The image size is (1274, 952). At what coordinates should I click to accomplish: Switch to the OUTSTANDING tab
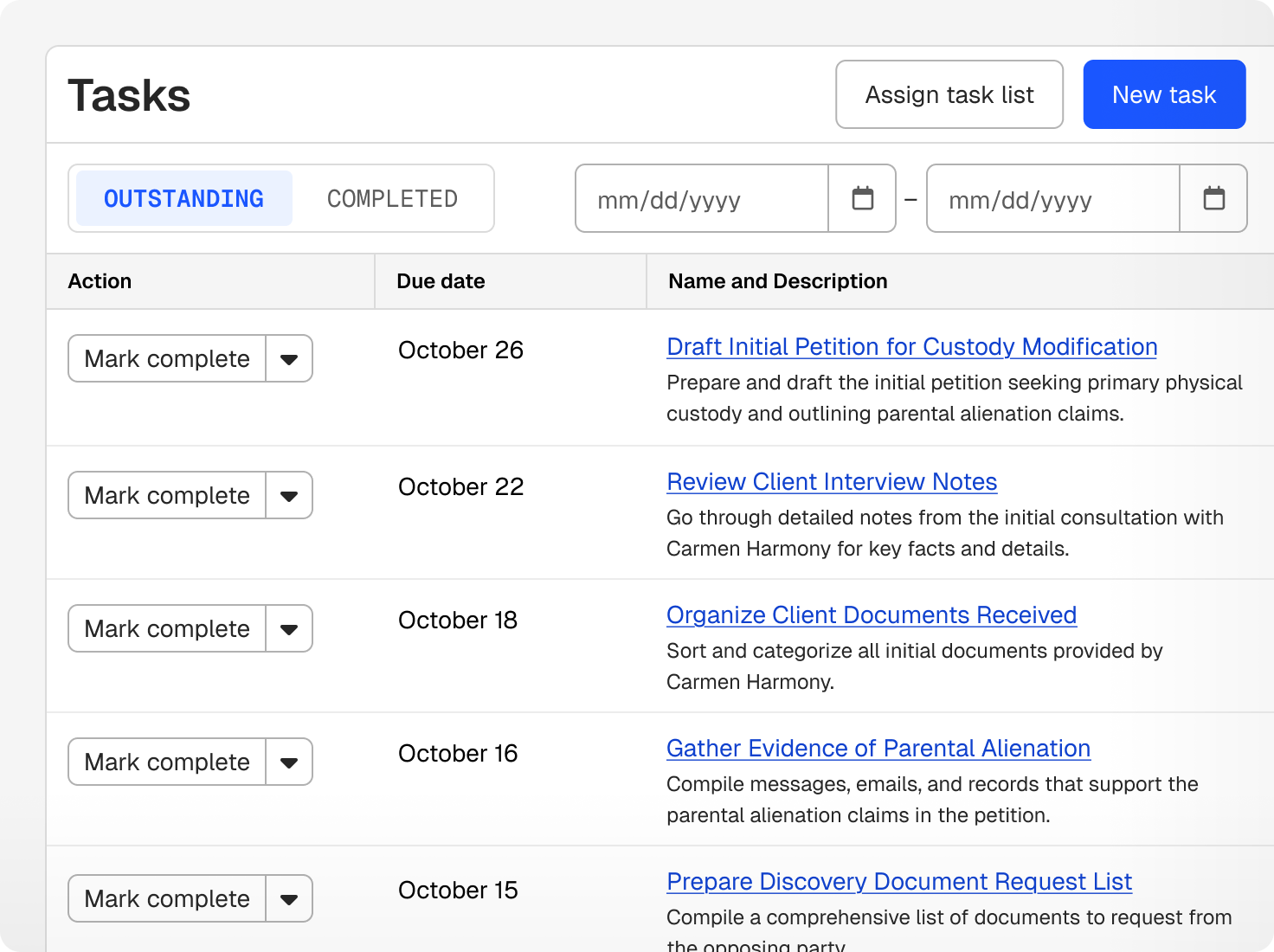[x=183, y=198]
